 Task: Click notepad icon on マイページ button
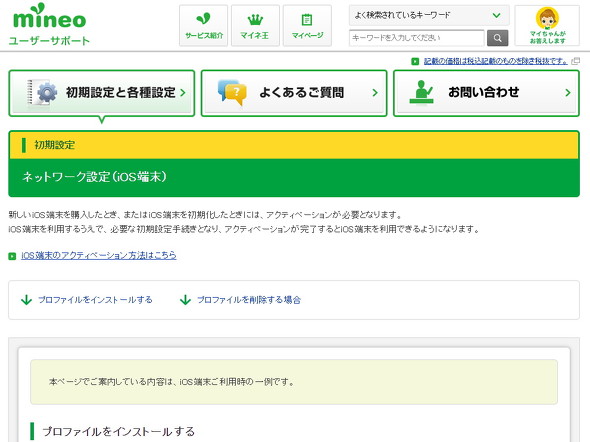pos(307,19)
